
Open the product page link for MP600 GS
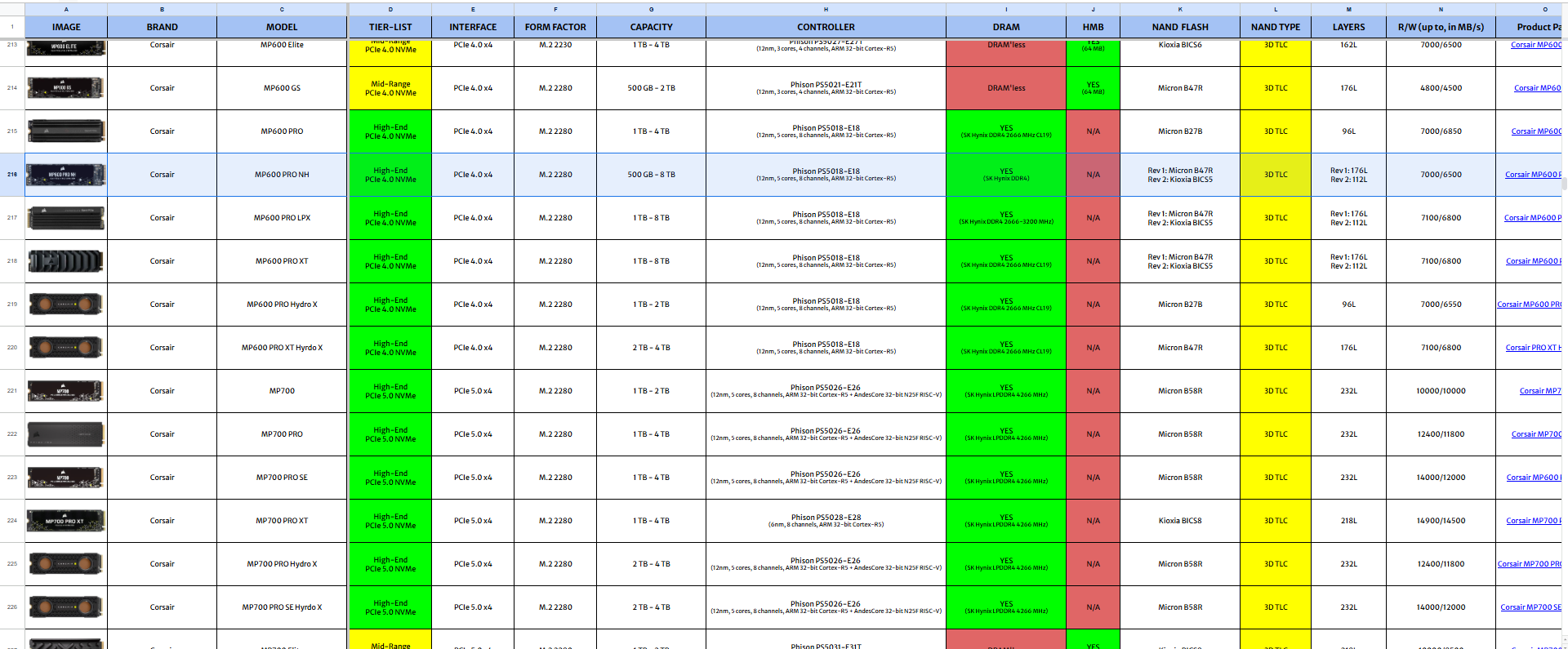click(1537, 88)
